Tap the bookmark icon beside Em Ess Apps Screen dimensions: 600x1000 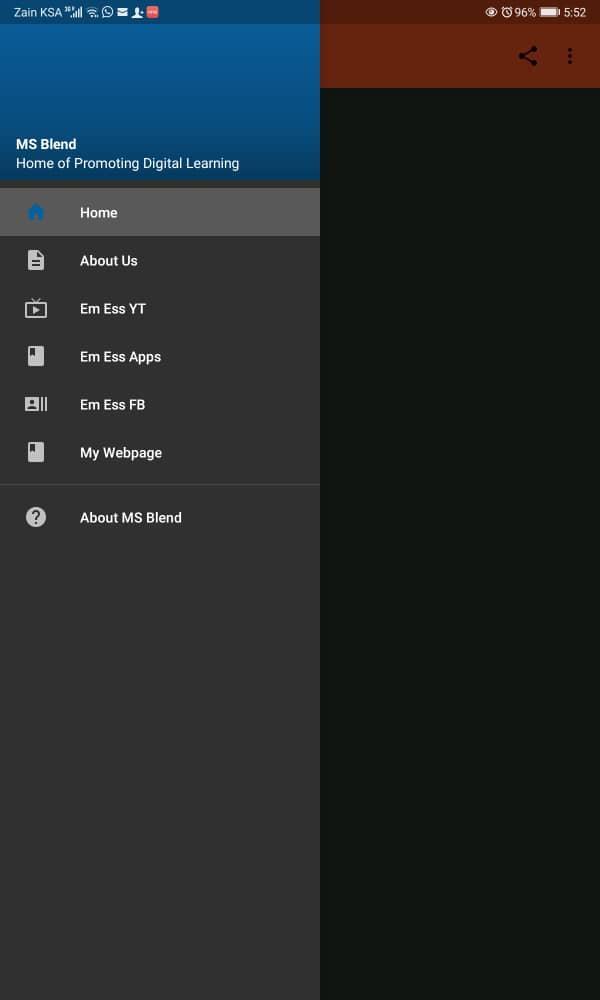[x=36, y=356]
